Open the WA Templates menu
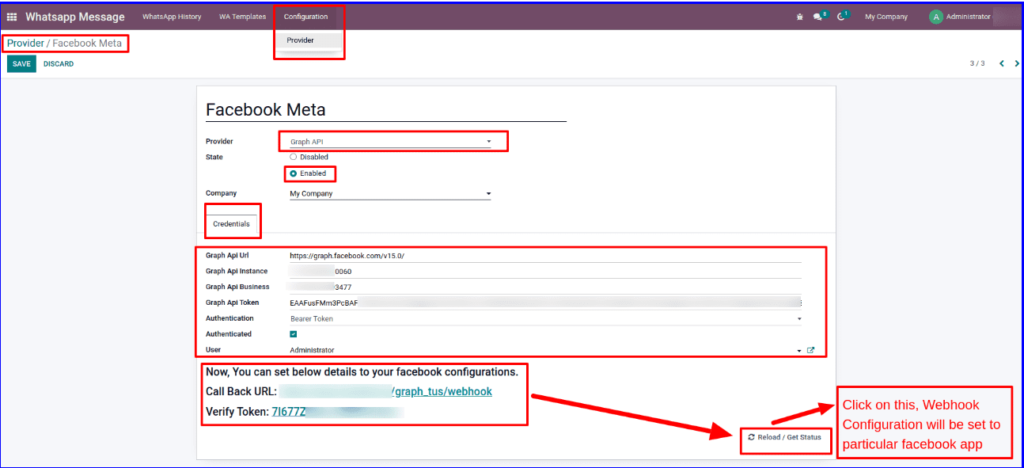Image resolution: width=1024 pixels, height=468 pixels. 242,17
